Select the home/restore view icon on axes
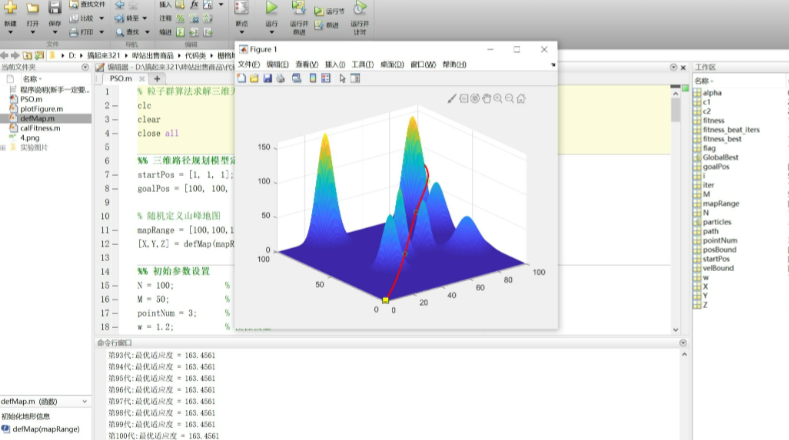789x440 pixels. [521, 98]
